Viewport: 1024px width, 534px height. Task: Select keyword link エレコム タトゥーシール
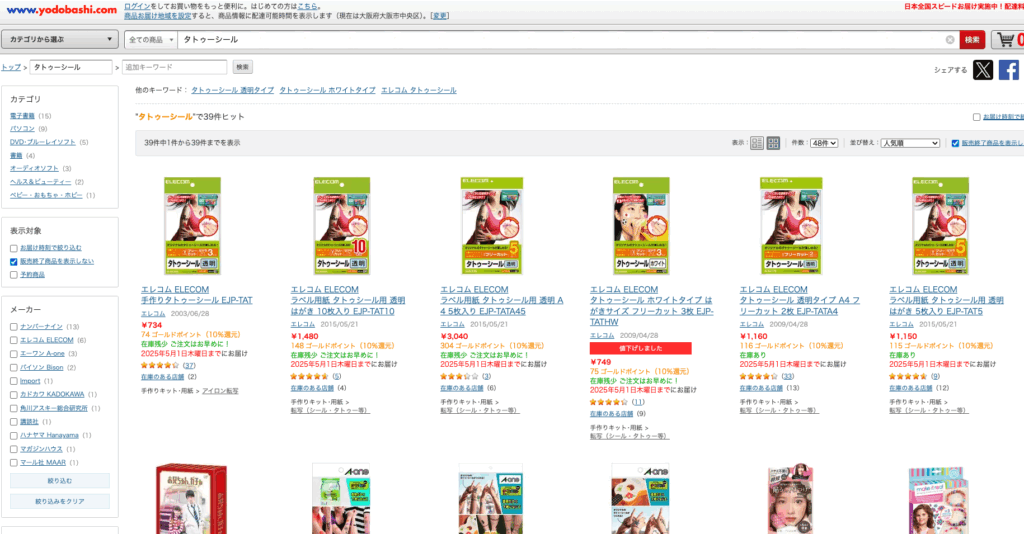419,90
